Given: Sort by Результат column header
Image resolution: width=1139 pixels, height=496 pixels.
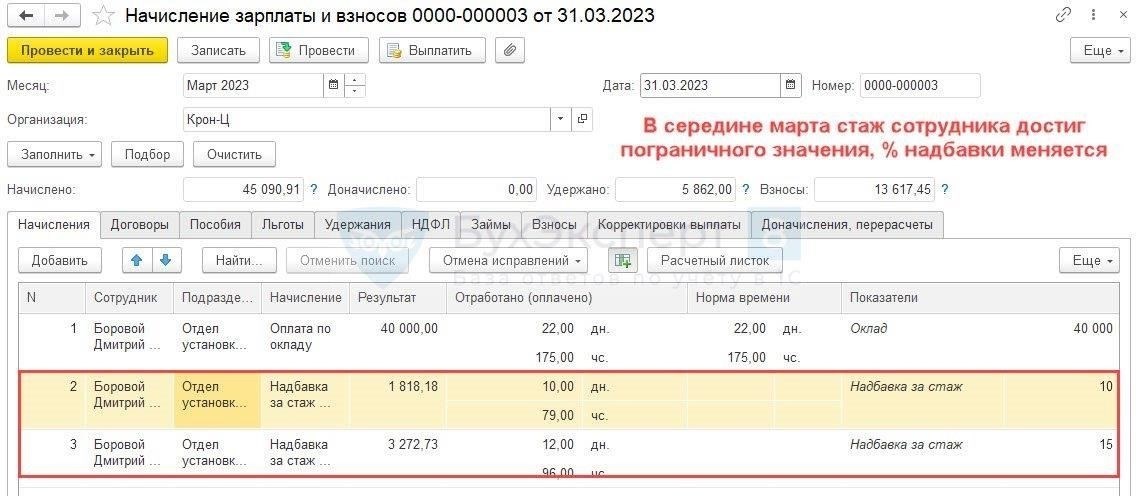Looking at the screenshot, I should point(397,298).
